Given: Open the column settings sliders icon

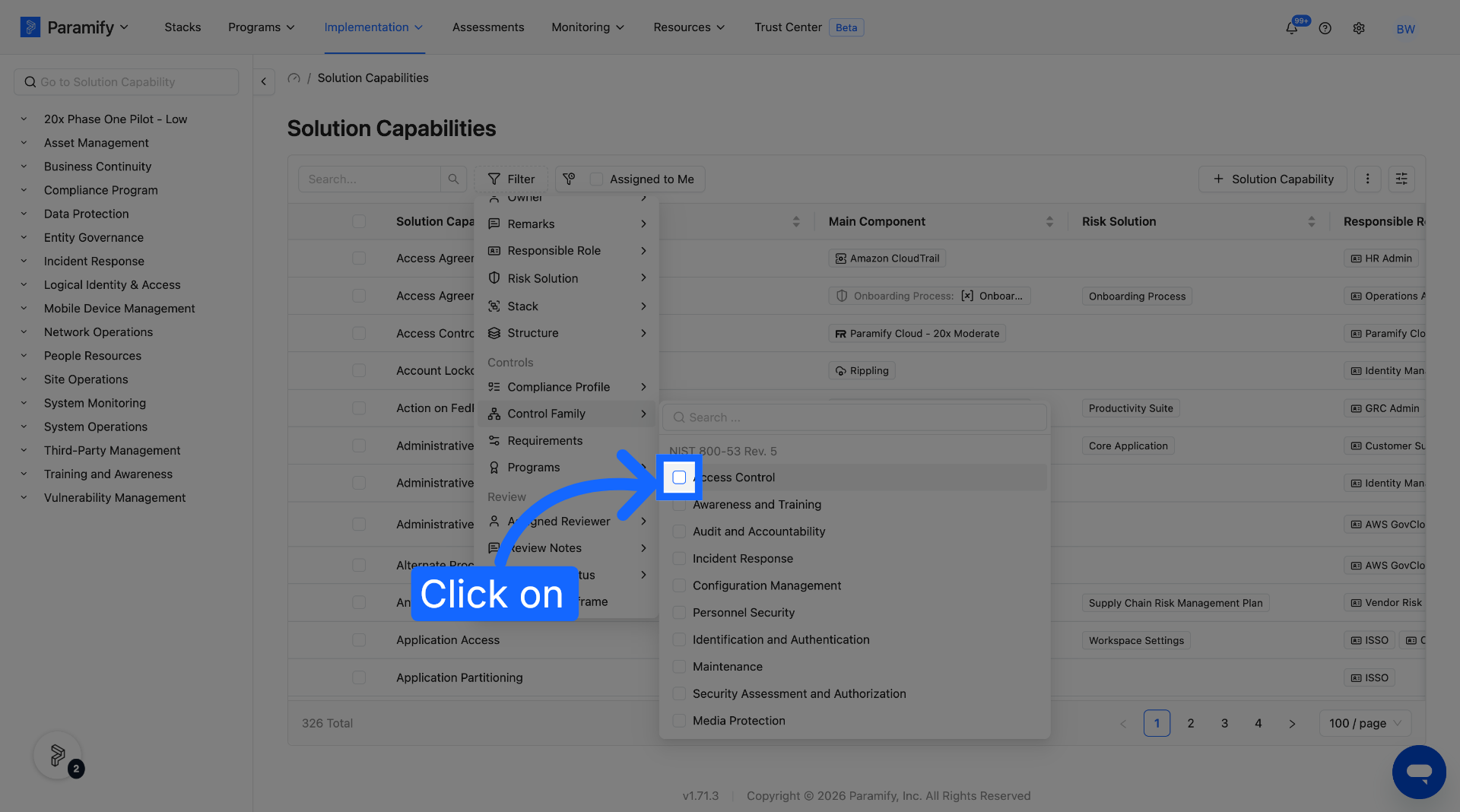Looking at the screenshot, I should point(1401,179).
